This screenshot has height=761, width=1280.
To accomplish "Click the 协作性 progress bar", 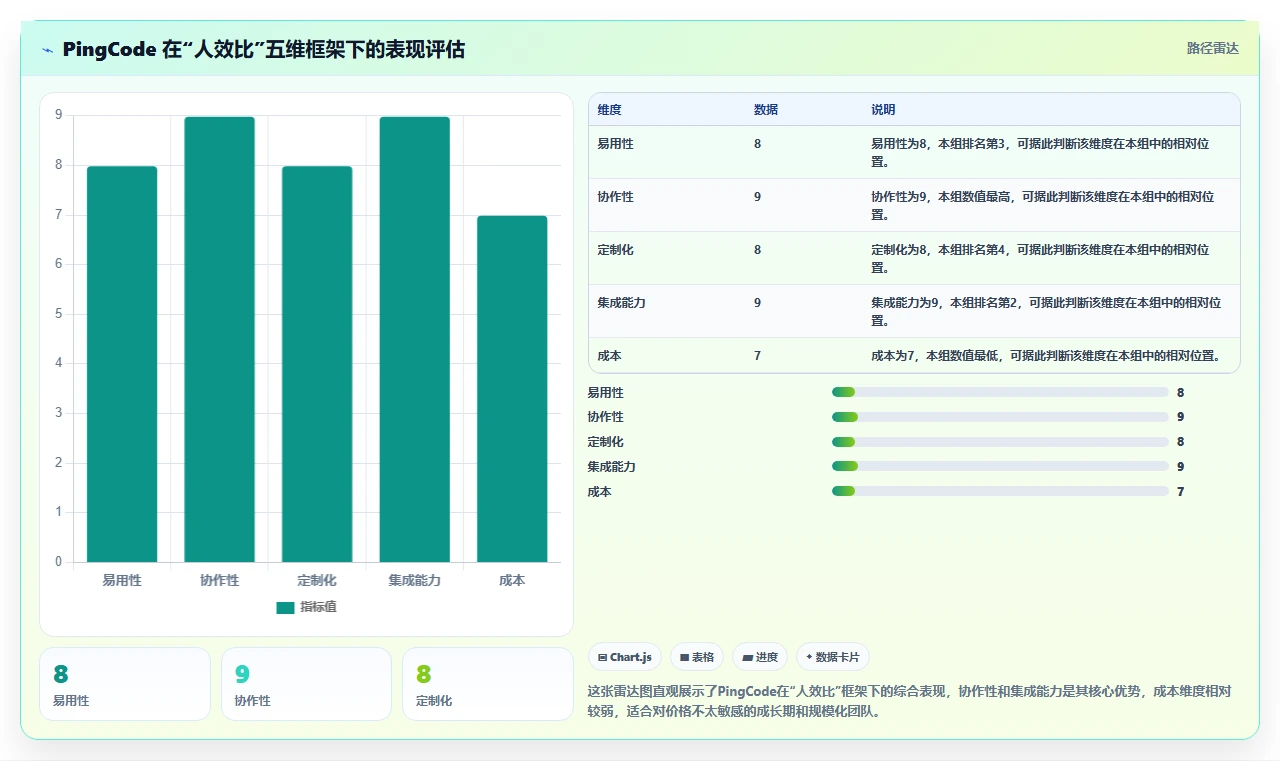I will point(1000,417).
